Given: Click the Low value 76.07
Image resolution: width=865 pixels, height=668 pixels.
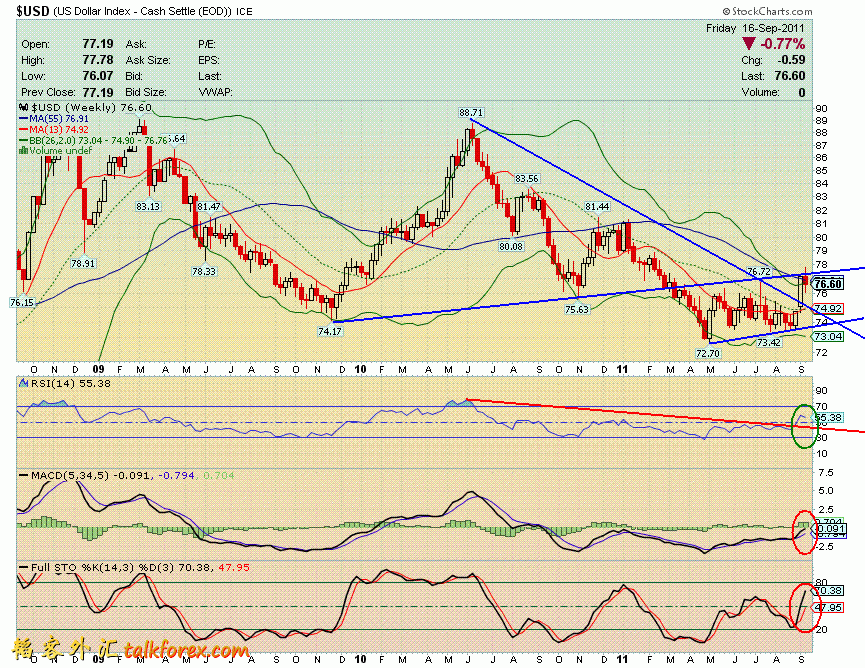Looking at the screenshot, I should (98, 76).
